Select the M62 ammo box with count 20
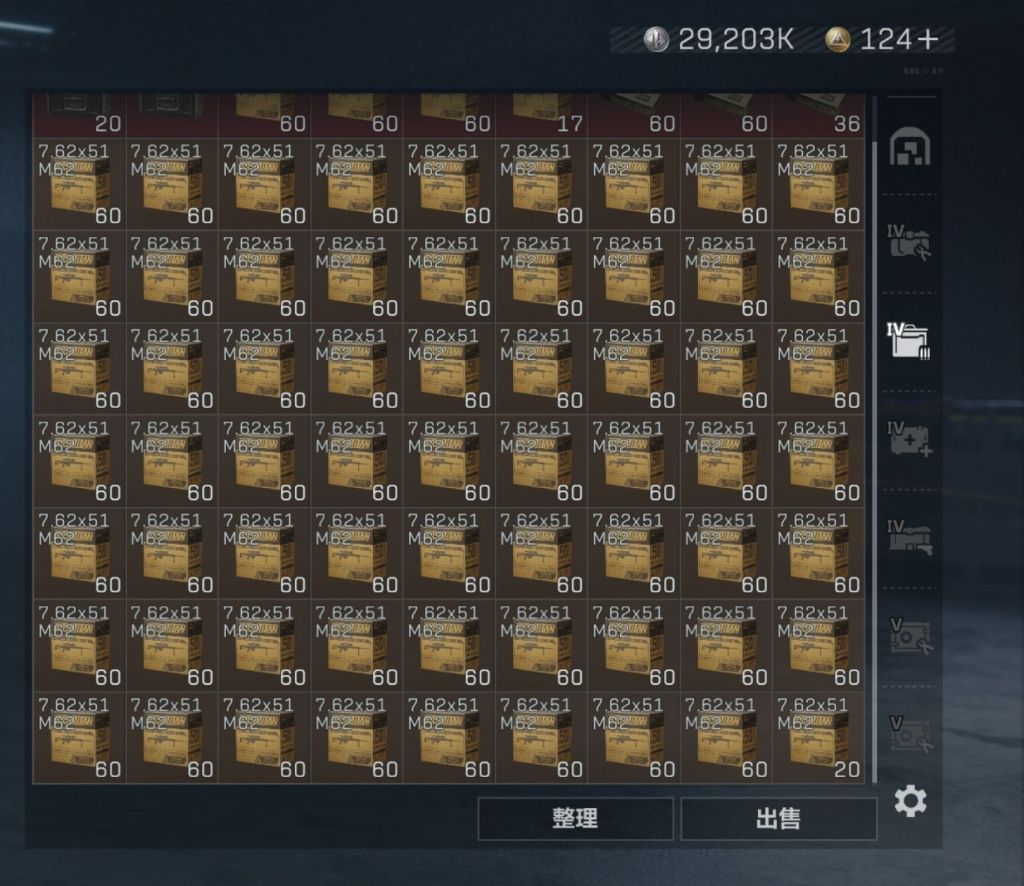This screenshot has height=886, width=1024. tap(818, 737)
